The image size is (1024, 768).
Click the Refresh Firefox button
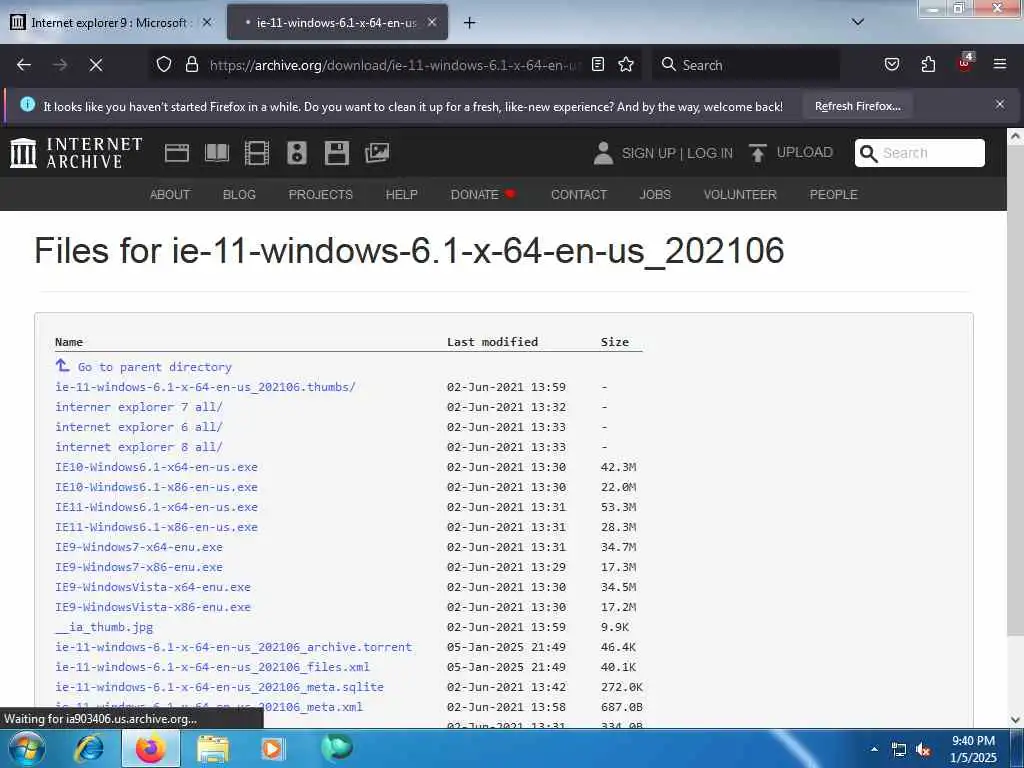[x=857, y=106]
